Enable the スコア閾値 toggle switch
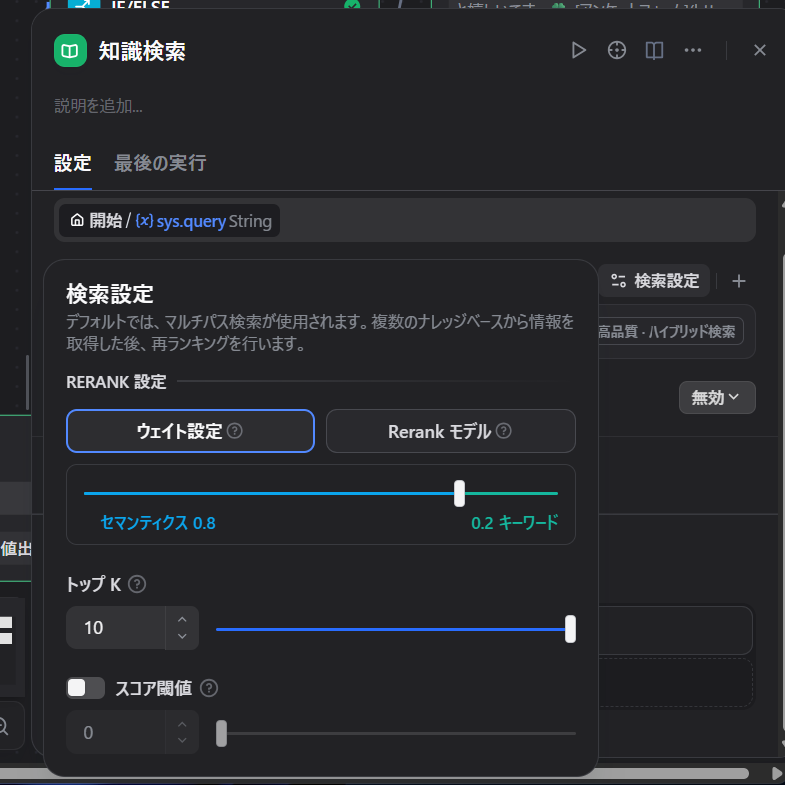785x785 pixels. [x=86, y=688]
